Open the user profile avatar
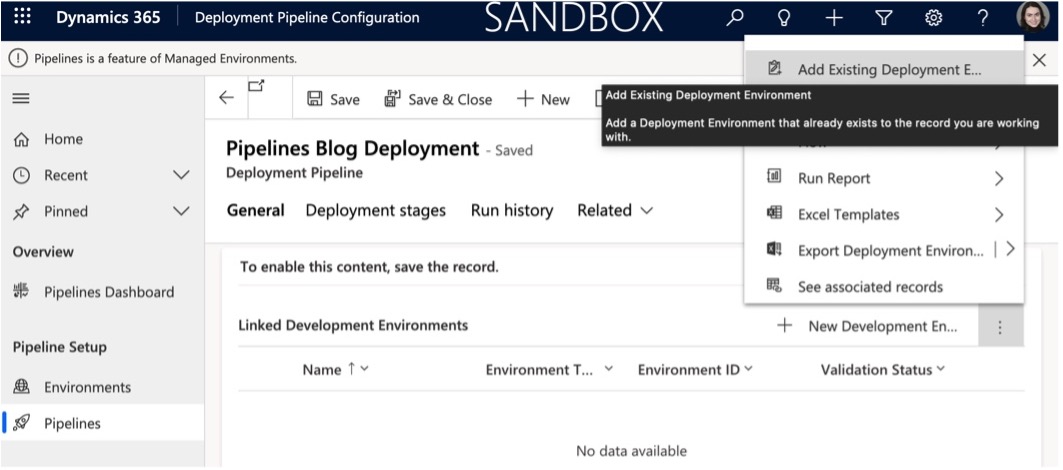The width and height of the screenshot is (1063, 470). (x=1032, y=18)
